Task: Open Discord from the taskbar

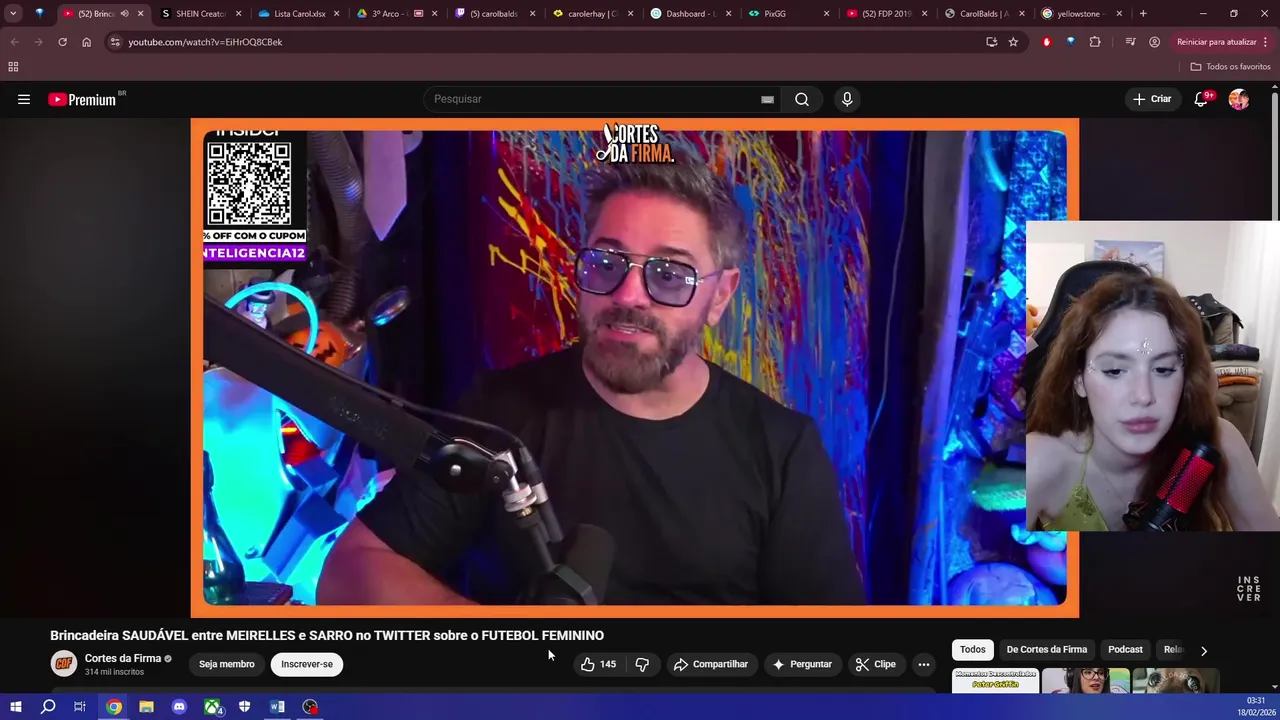Action: click(x=179, y=707)
